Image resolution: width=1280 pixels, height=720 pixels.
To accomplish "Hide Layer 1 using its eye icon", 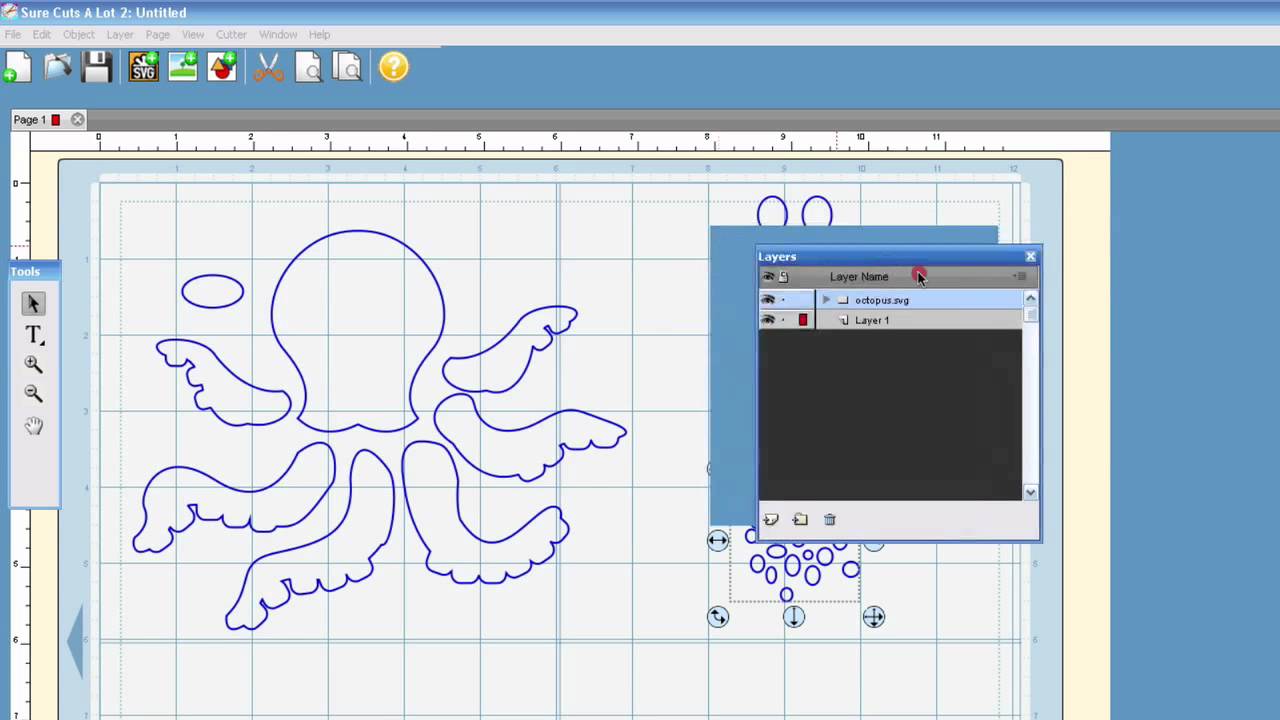I will [x=768, y=320].
